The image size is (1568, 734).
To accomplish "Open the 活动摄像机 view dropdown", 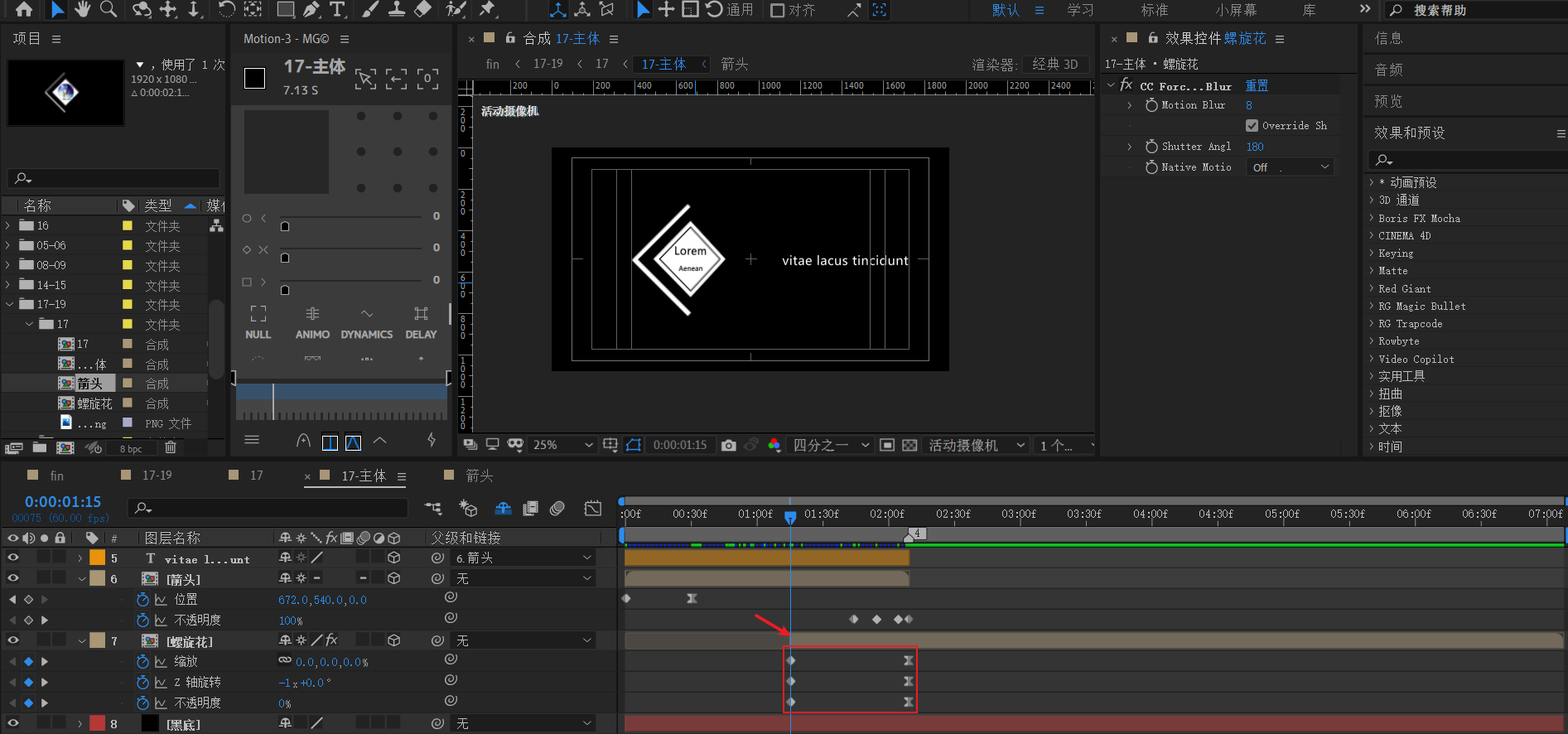I will coord(976,445).
